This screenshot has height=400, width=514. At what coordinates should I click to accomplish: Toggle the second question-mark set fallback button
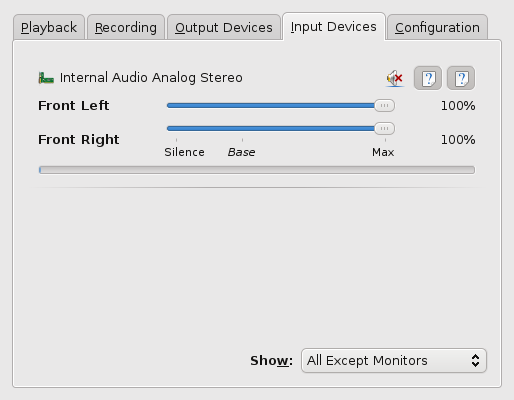(x=461, y=78)
